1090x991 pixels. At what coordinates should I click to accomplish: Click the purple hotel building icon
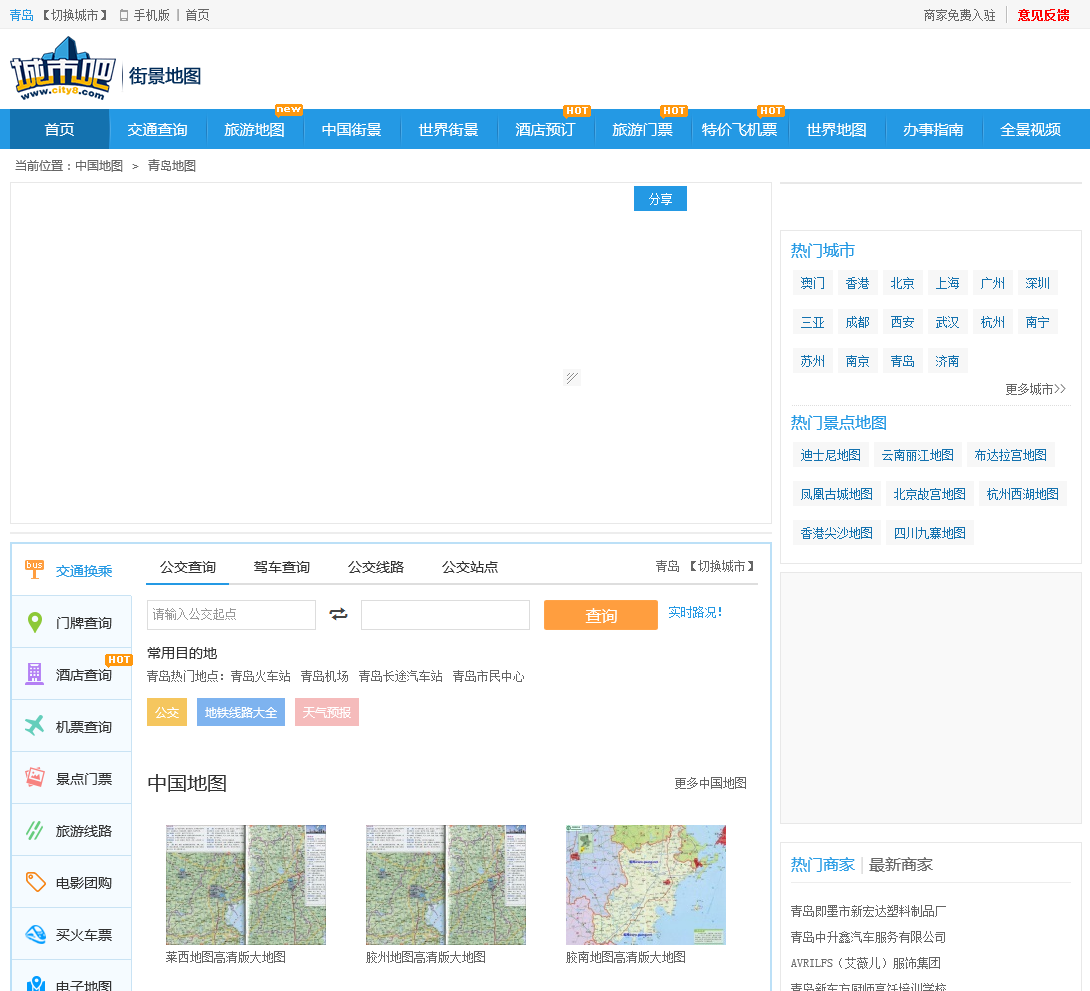click(34, 673)
